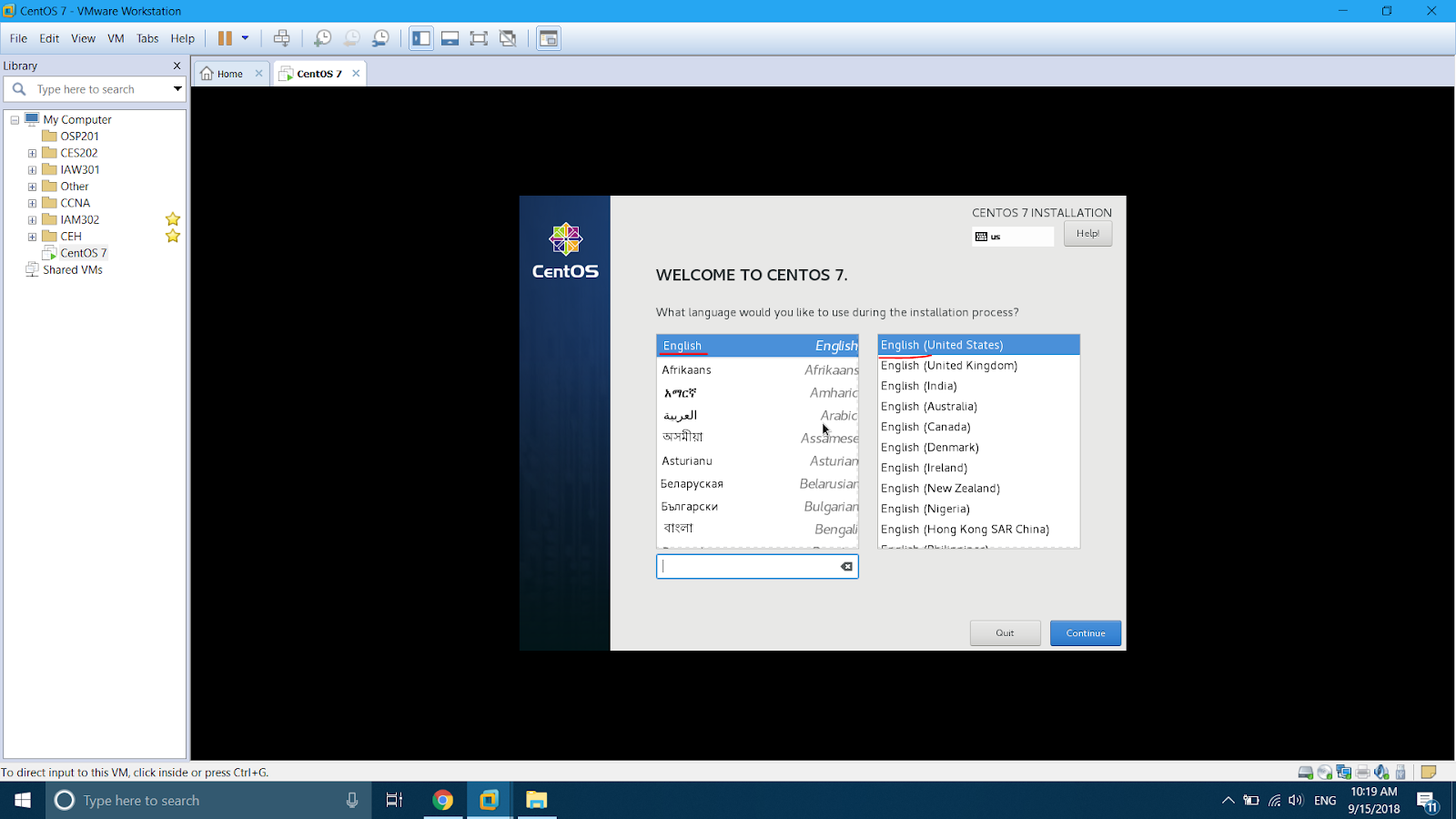Expand the IAM302 folder
The height and width of the screenshot is (819, 1456).
[32, 219]
